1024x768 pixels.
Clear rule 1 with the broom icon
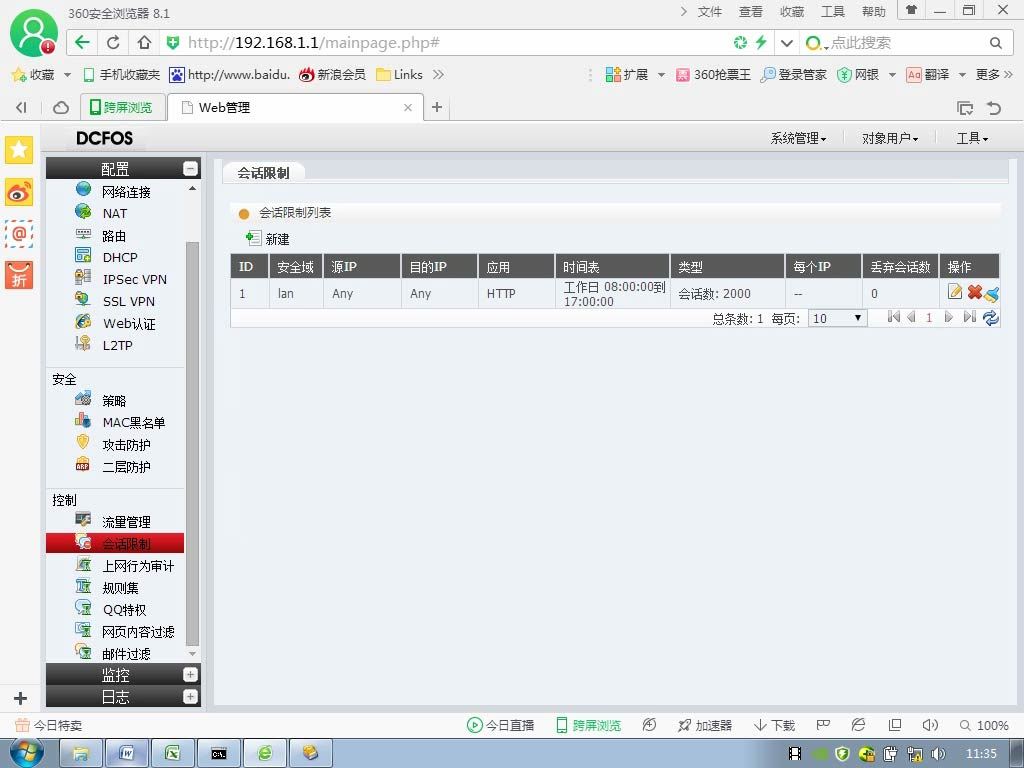(x=991, y=294)
